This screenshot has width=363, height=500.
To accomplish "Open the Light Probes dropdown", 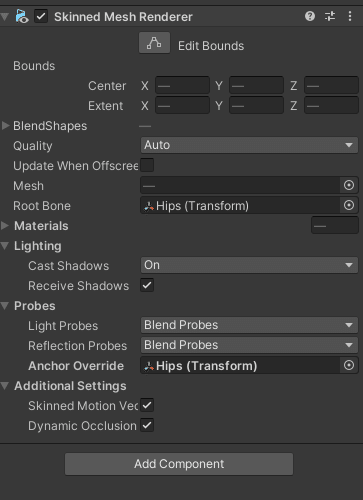I will click(x=249, y=325).
